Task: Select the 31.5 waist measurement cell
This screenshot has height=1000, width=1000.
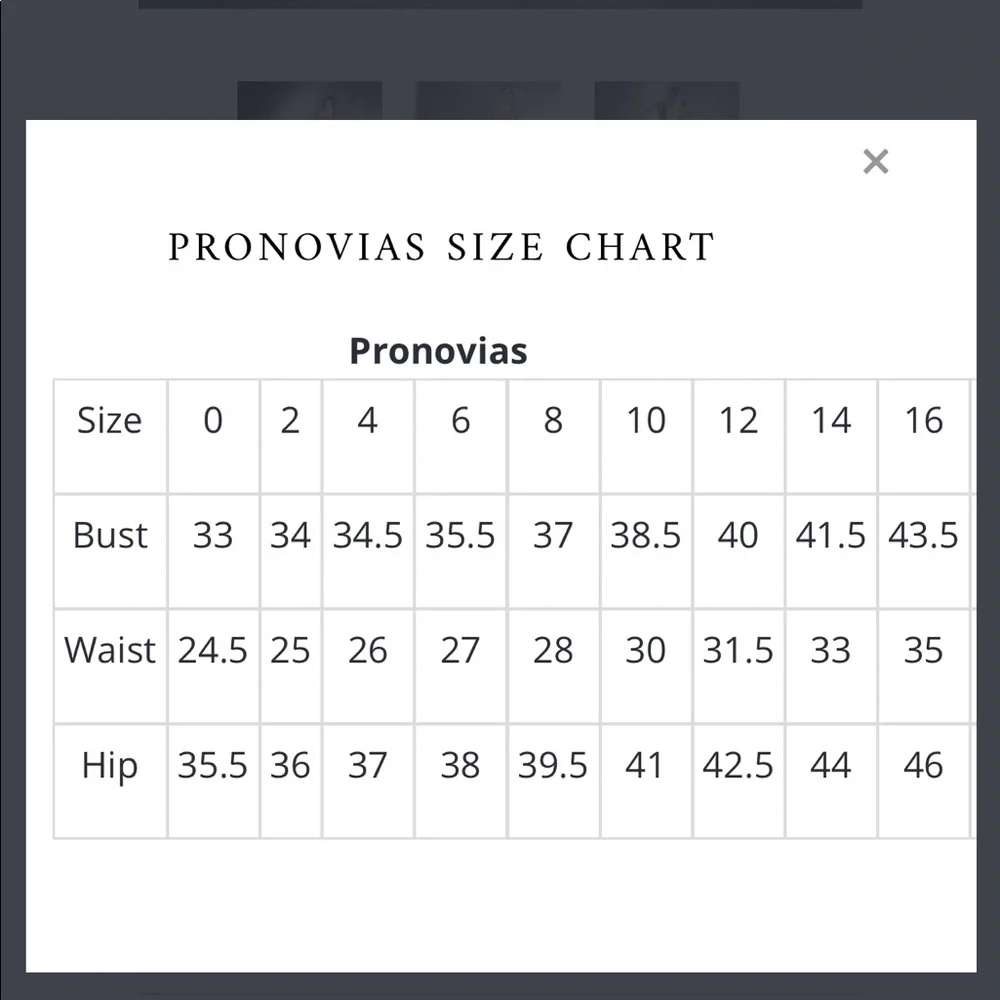Action: [x=738, y=651]
